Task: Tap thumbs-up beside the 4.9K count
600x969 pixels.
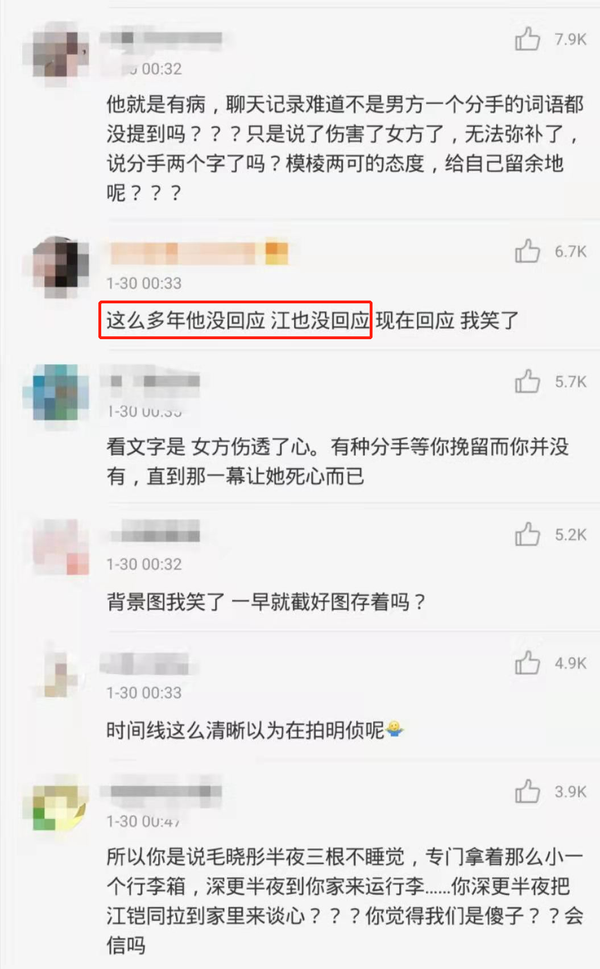Action: (x=527, y=662)
